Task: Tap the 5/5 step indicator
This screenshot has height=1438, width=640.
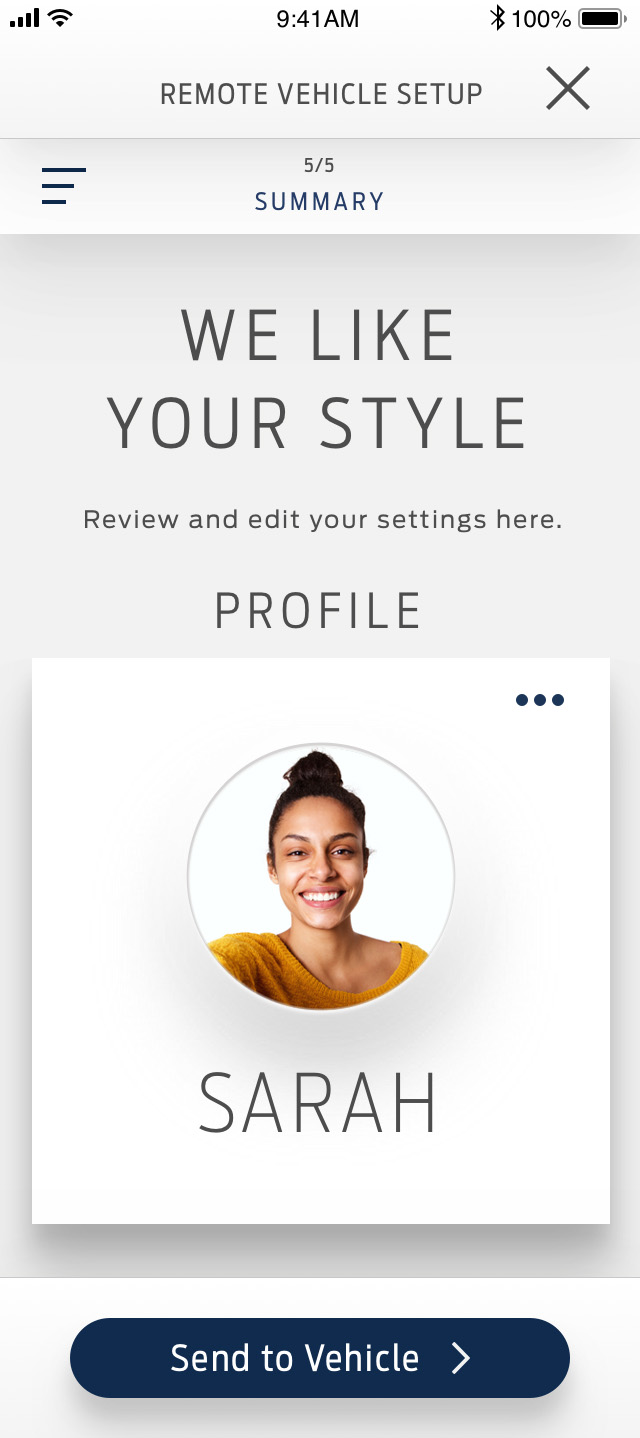Action: pos(319,166)
